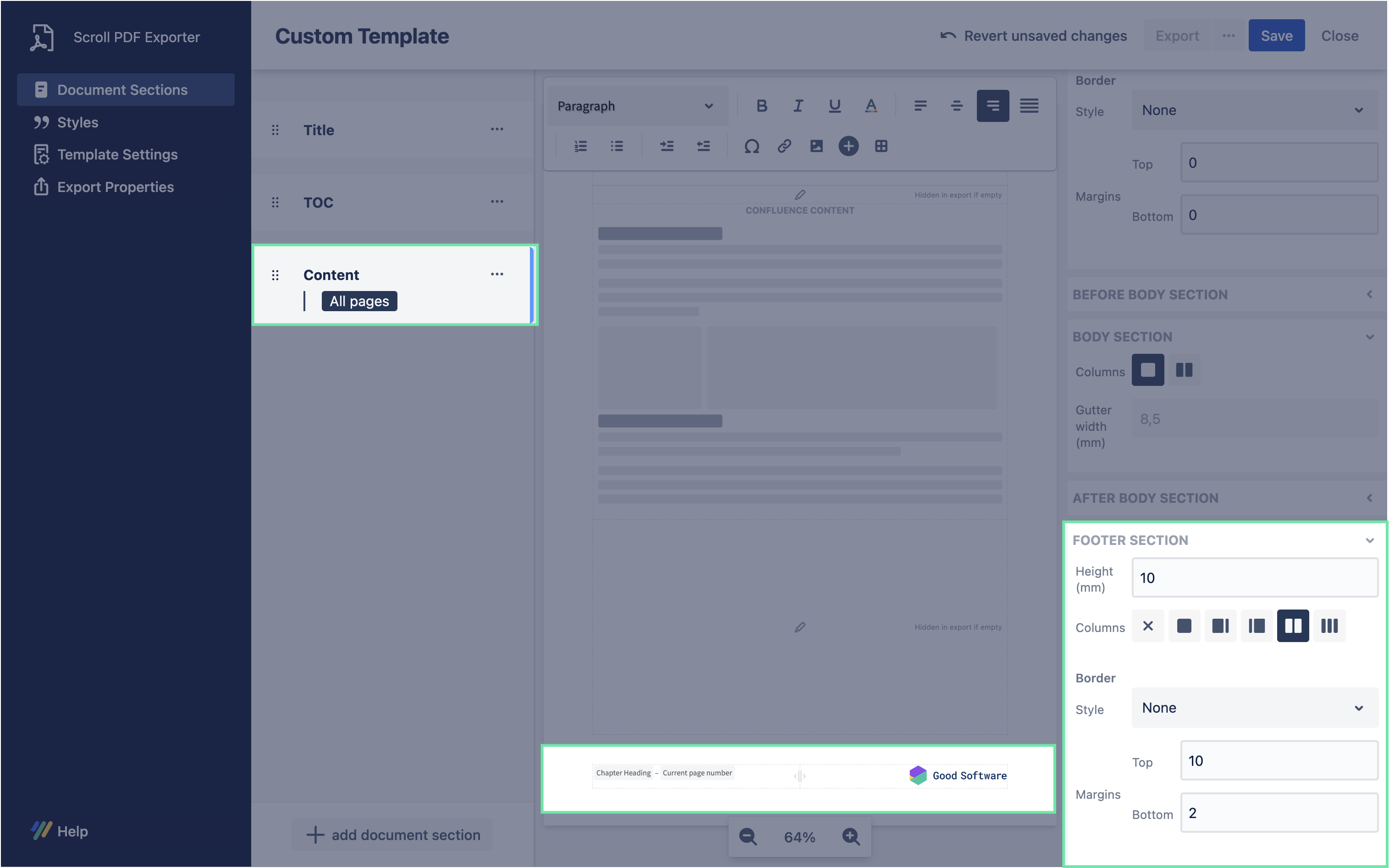Click the zoom in magnifier icon
This screenshot has width=1389, height=868.
851,837
